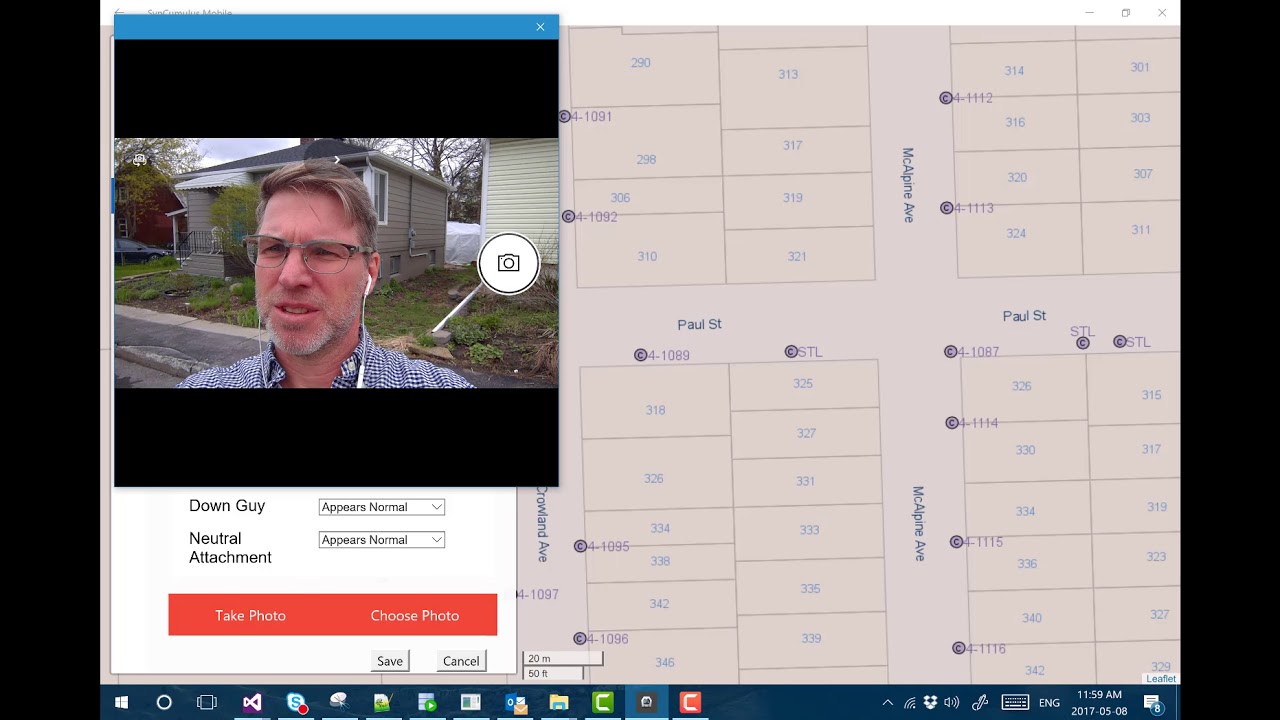This screenshot has height=720, width=1280.
Task: Select pole marker 4-1096 on the map
Action: pos(580,639)
